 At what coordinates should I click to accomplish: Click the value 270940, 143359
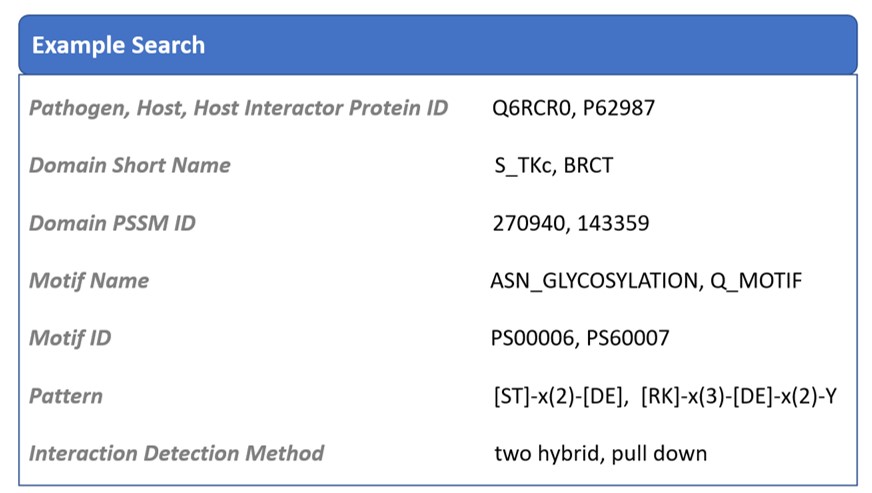pos(570,223)
